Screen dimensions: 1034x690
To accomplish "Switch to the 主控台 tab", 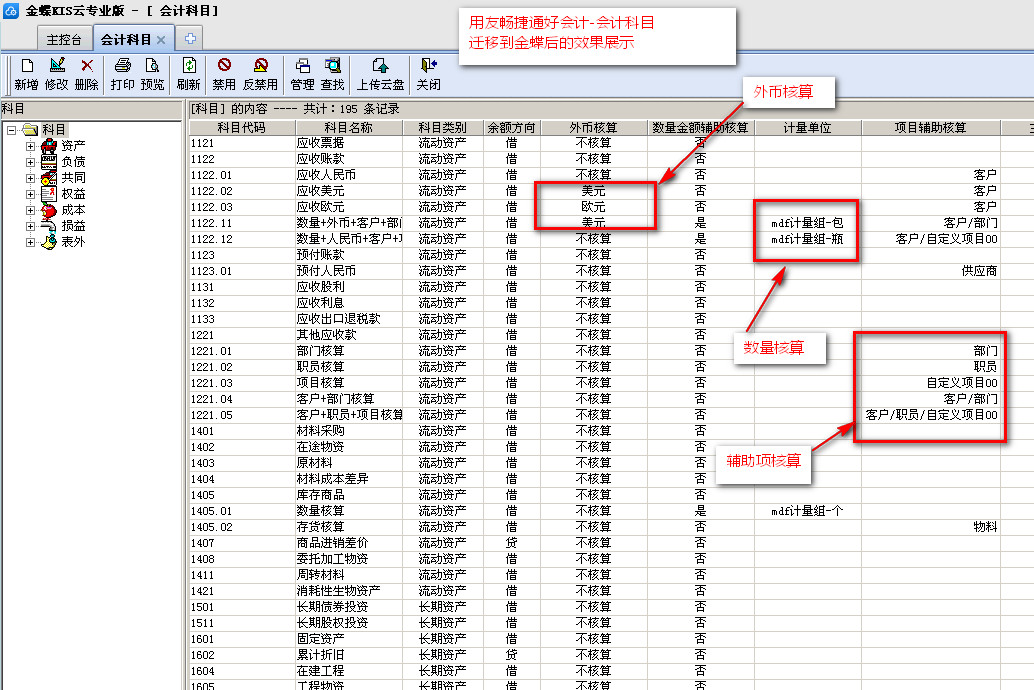I will tap(64, 39).
